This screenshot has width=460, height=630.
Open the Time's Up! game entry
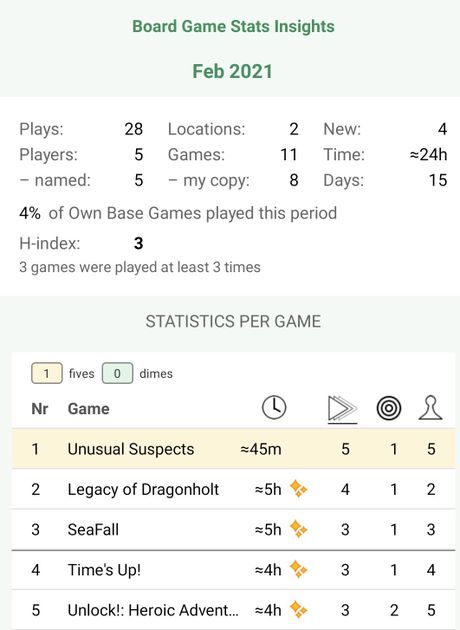233,570
